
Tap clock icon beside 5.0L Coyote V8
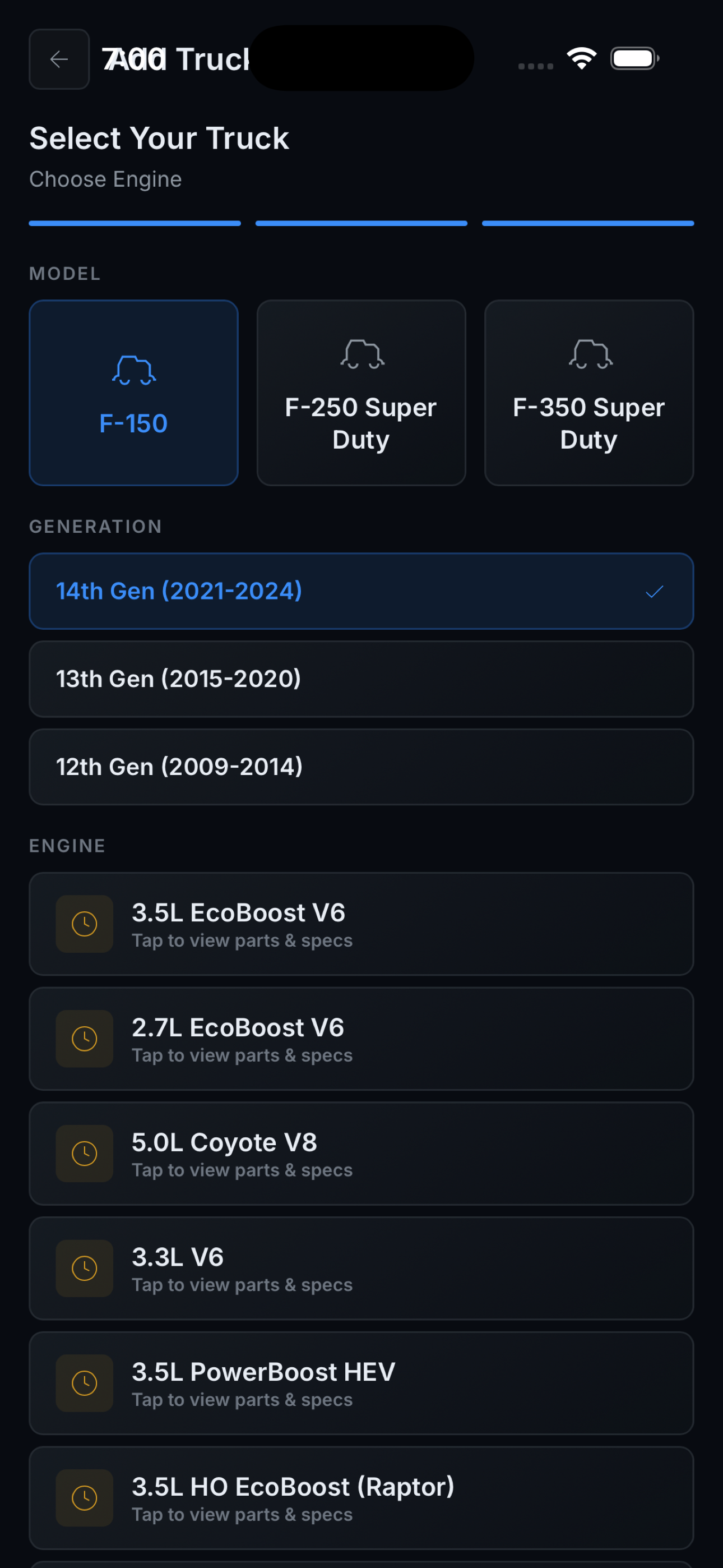[x=85, y=1154]
